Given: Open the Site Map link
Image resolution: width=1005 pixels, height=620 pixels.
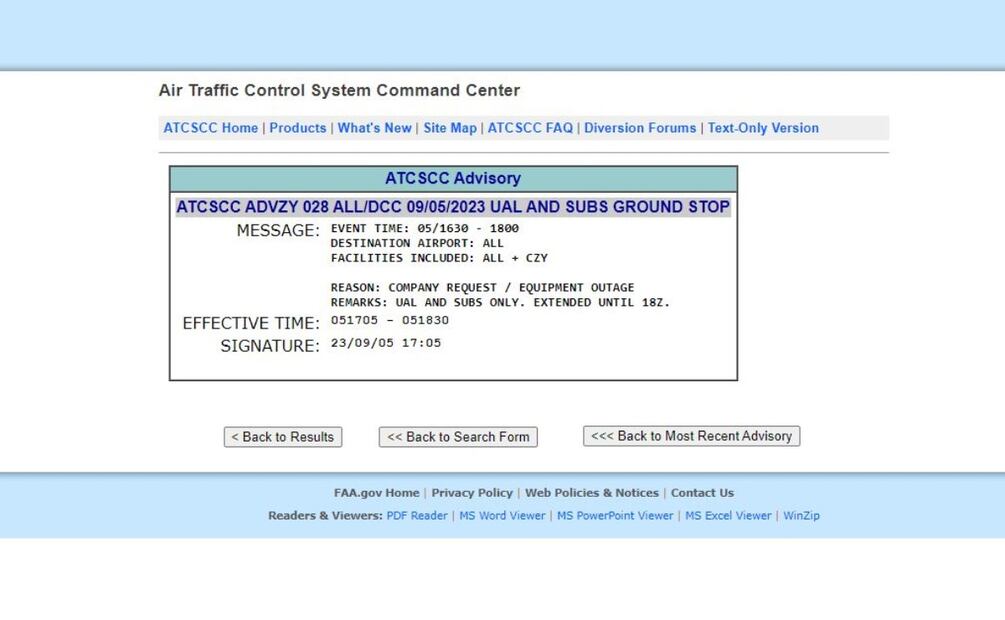Looking at the screenshot, I should (x=450, y=128).
